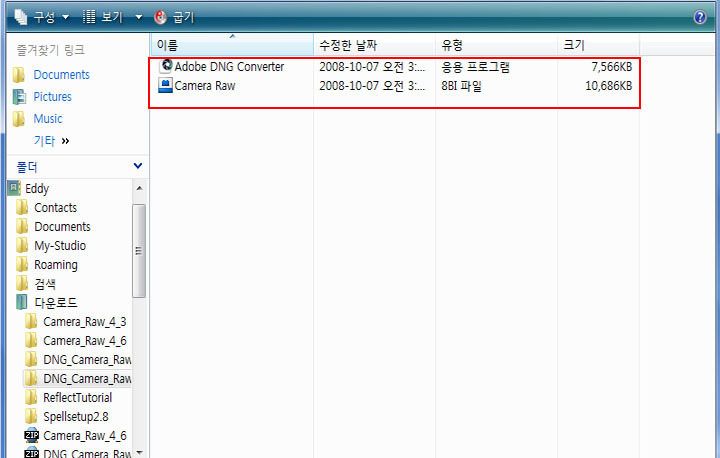This screenshot has width=720, height=458.
Task: Select the Roaming folder in tree
Action: pyautogui.click(x=56, y=265)
